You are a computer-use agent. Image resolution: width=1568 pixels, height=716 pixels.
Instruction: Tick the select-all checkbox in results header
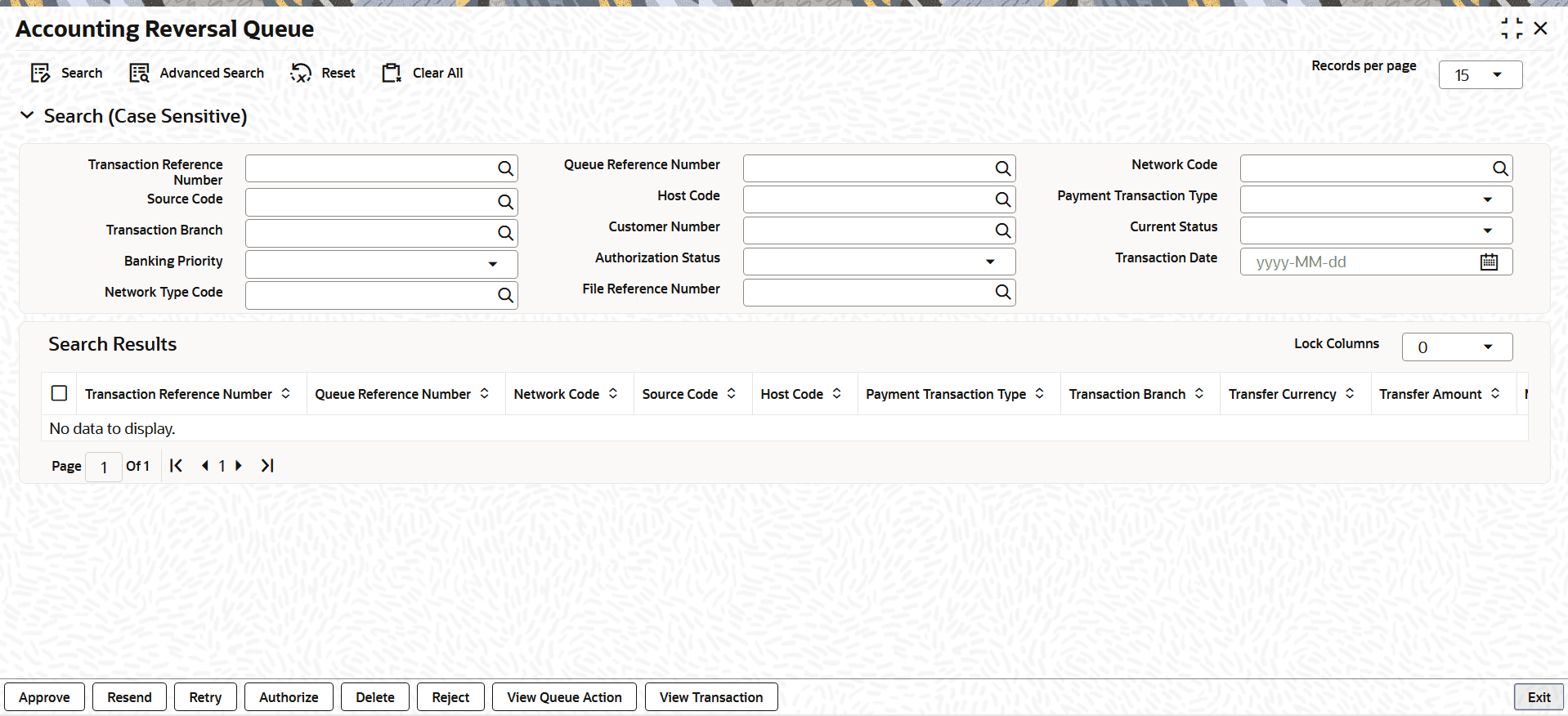[x=59, y=393]
